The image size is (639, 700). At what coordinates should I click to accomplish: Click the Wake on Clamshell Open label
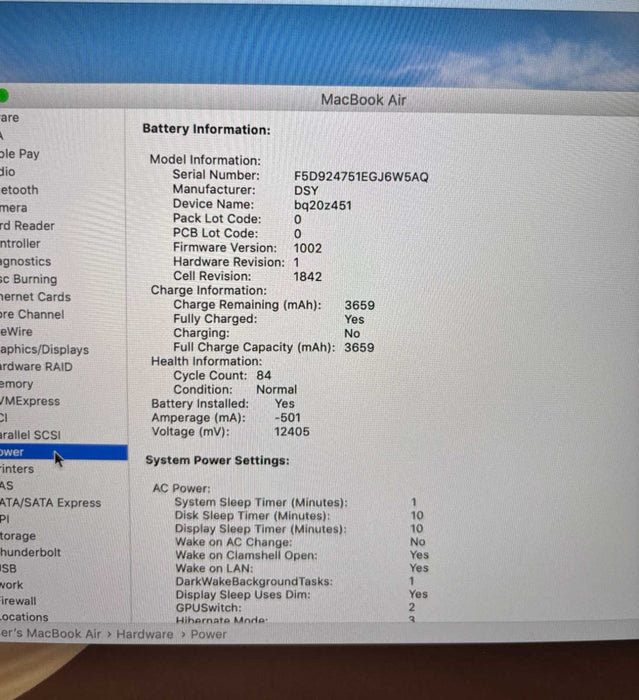click(246, 555)
